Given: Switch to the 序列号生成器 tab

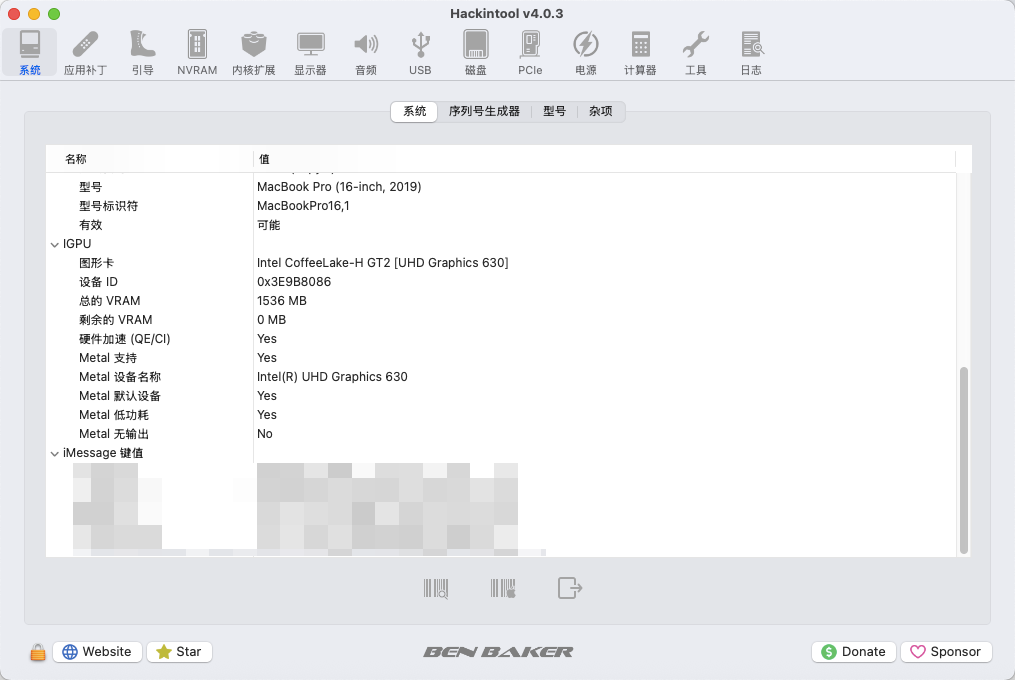Looking at the screenshot, I should coord(484,111).
